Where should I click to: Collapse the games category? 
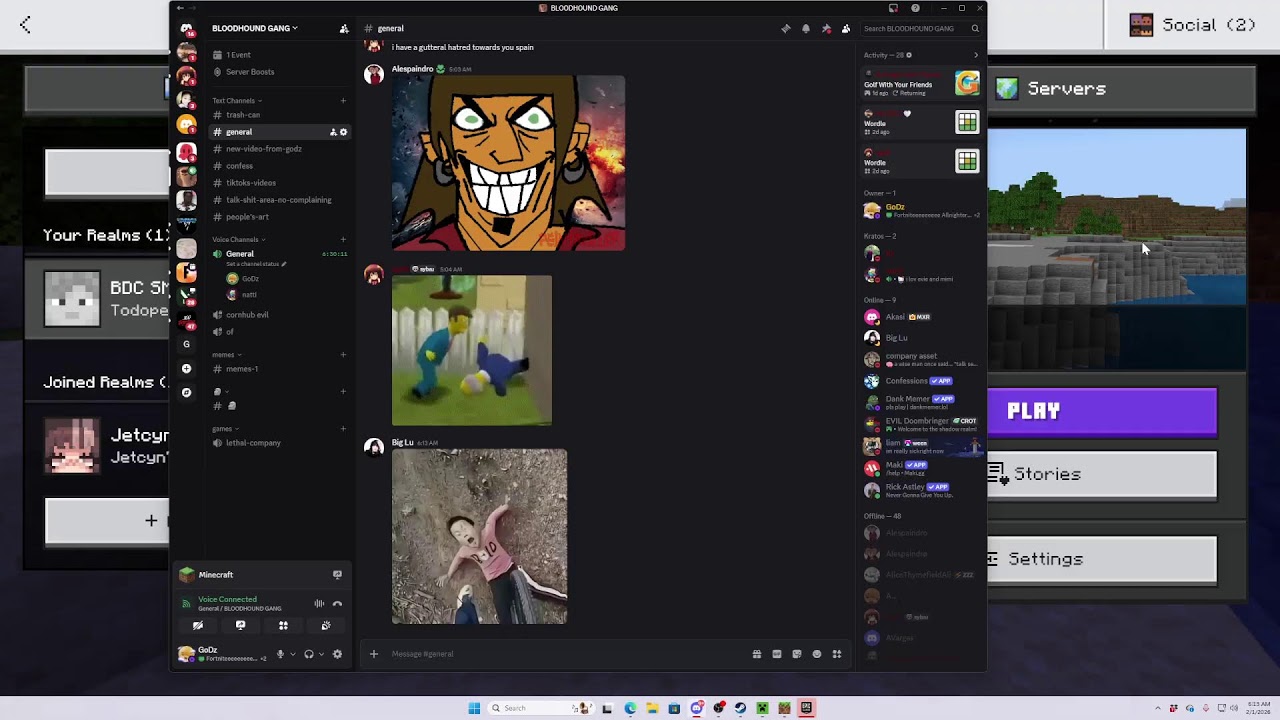pyautogui.click(x=225, y=428)
